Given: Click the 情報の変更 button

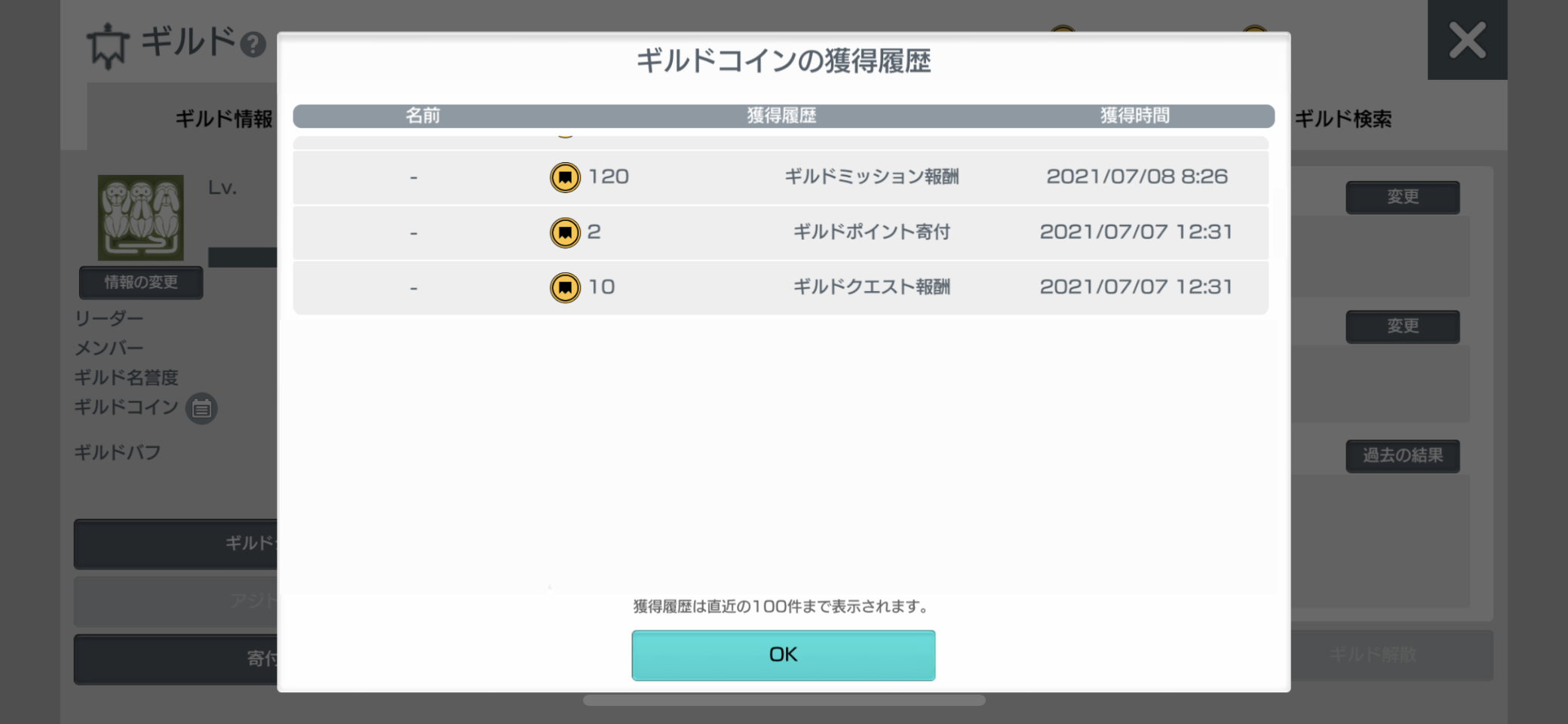Looking at the screenshot, I should (141, 282).
